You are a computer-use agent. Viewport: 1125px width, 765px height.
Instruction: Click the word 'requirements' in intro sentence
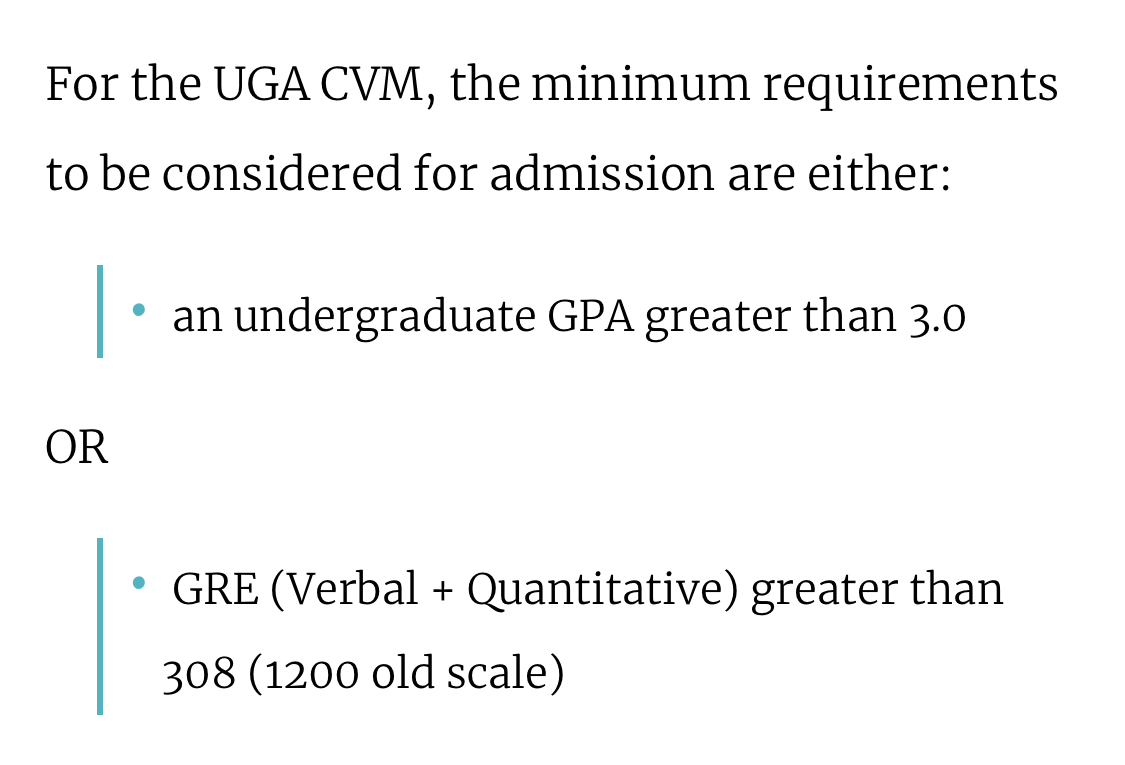point(910,87)
